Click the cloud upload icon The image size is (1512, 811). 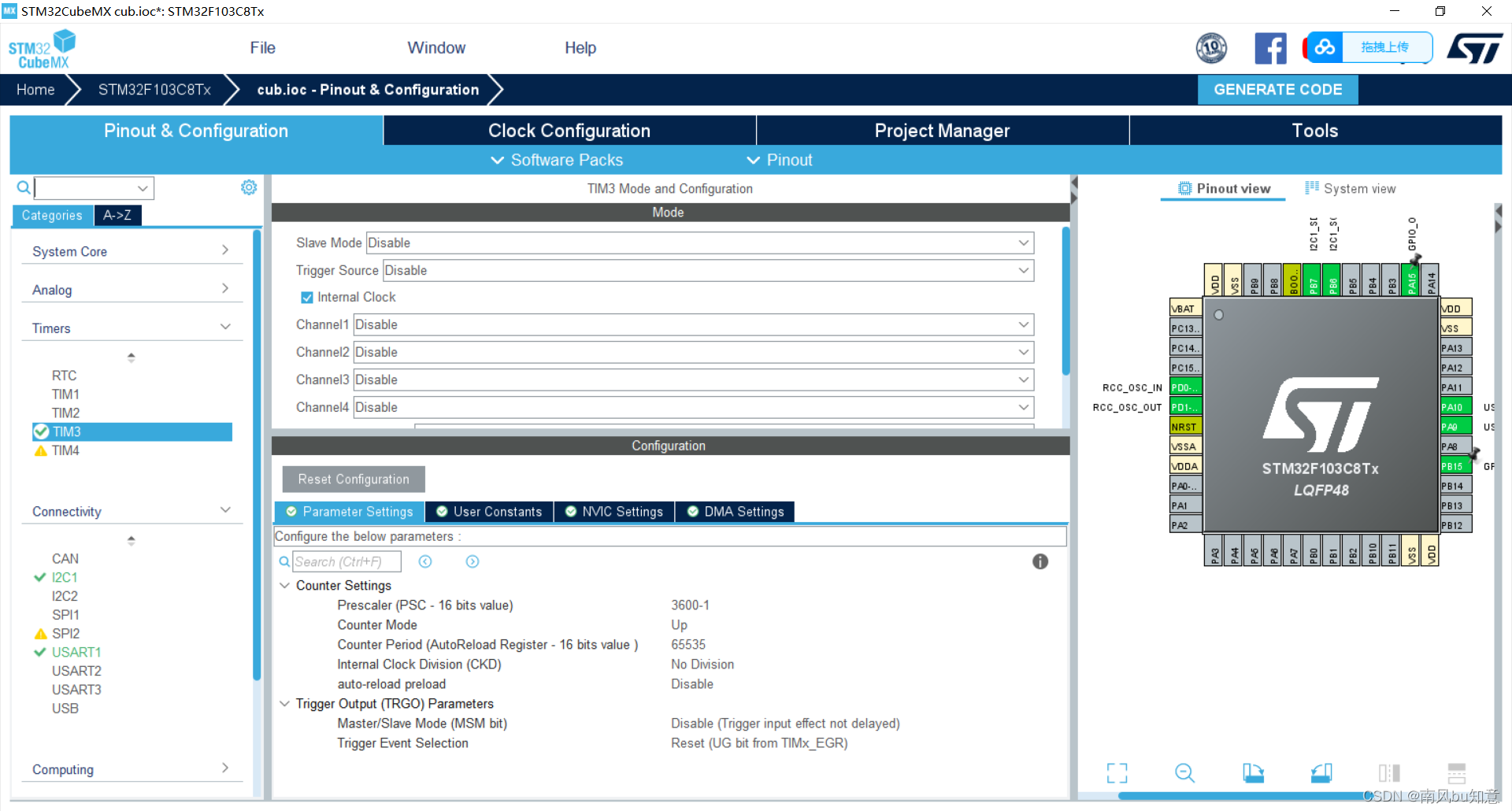[1325, 47]
